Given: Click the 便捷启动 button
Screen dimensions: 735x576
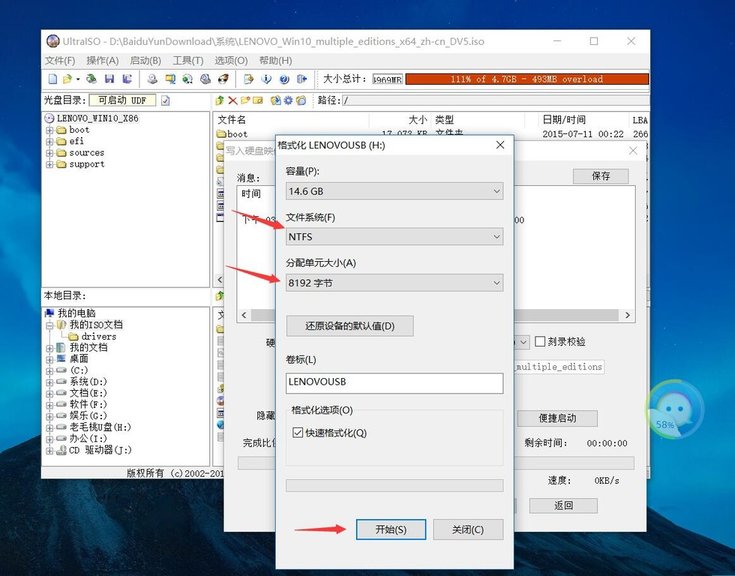Looking at the screenshot, I should pos(557,418).
